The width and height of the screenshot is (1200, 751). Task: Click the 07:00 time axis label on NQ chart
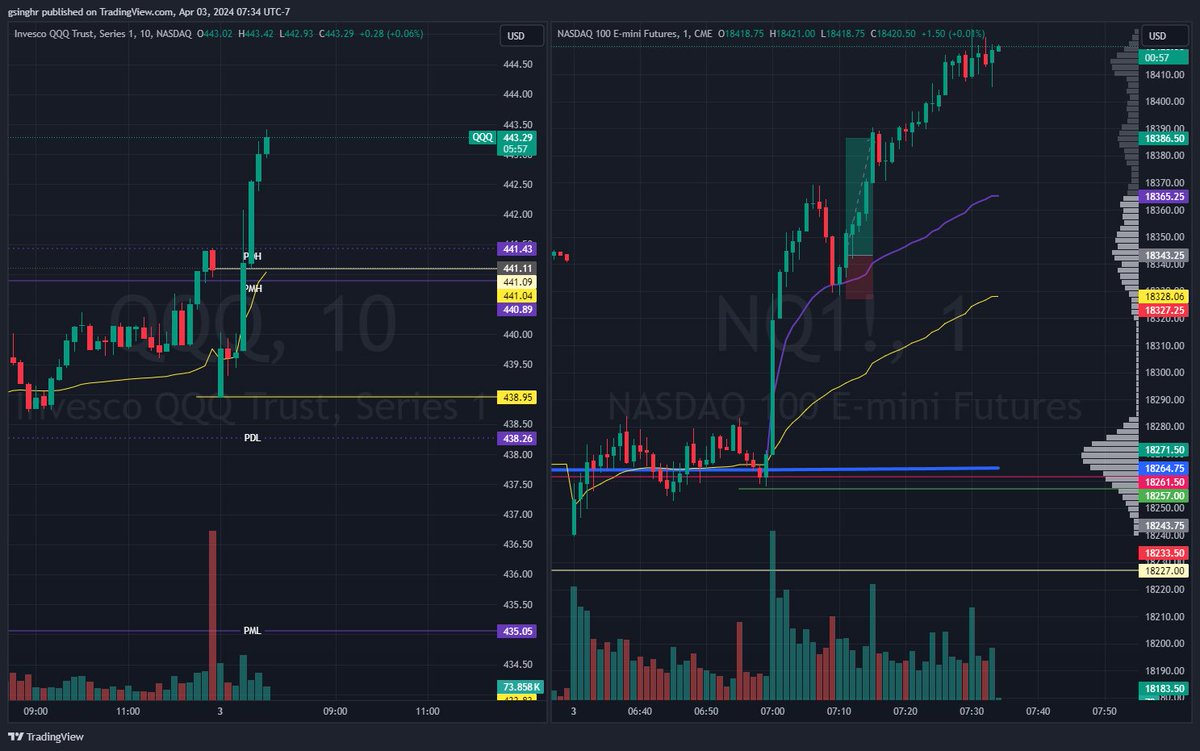(773, 711)
